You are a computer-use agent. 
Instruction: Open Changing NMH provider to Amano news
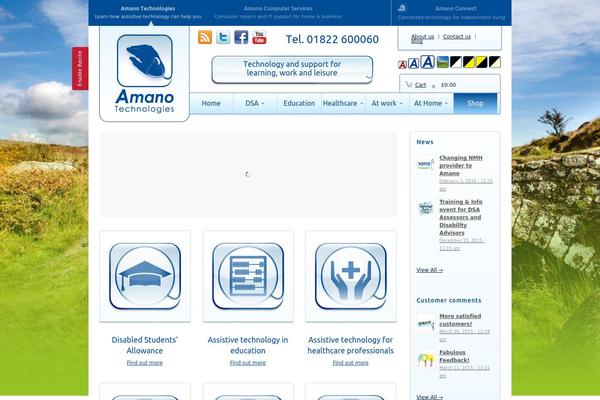(x=461, y=165)
